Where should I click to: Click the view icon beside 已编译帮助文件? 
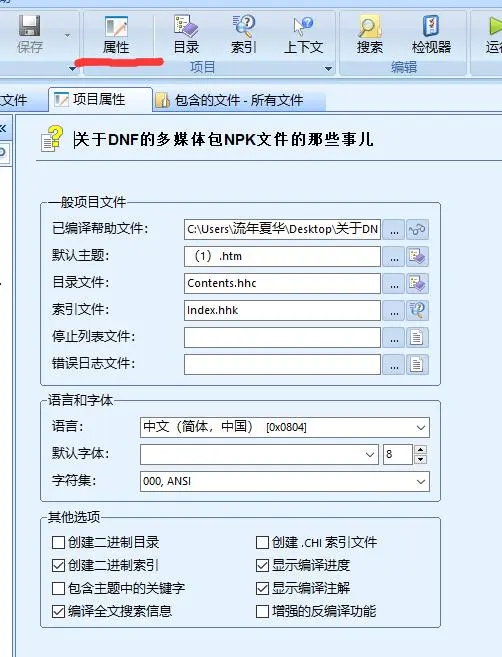(417, 230)
